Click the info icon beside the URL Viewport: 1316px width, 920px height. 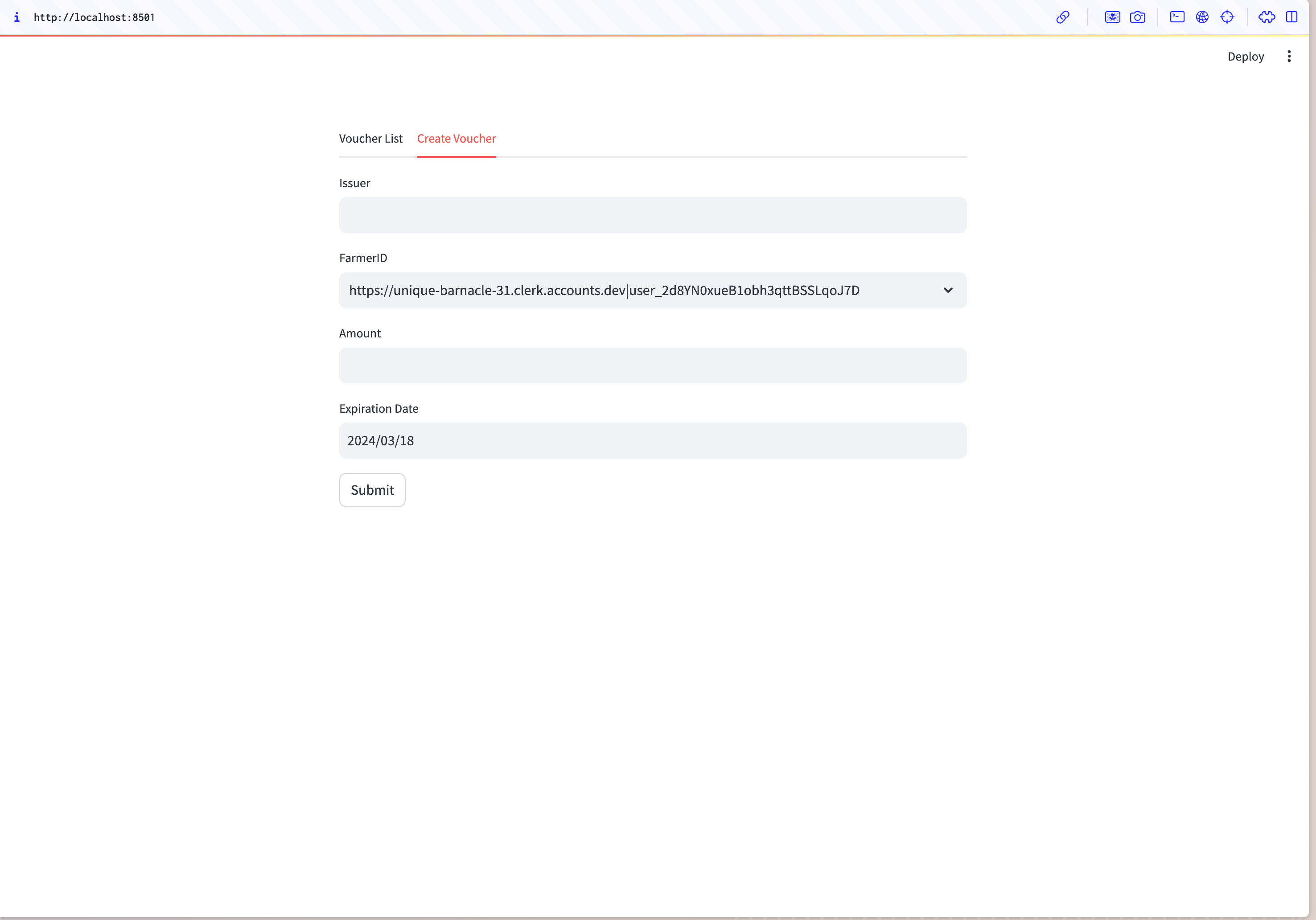click(x=16, y=17)
